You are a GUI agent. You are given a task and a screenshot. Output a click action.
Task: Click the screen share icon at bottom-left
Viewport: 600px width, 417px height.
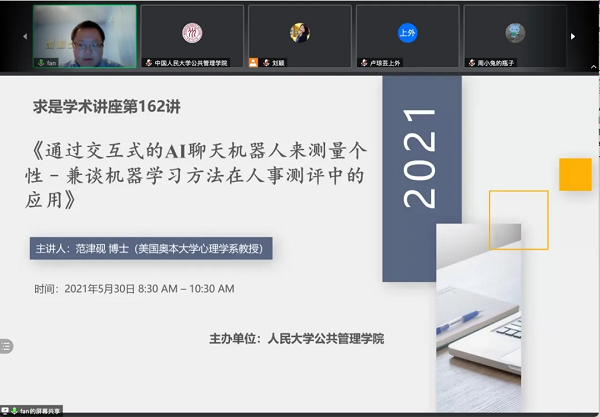6,410
